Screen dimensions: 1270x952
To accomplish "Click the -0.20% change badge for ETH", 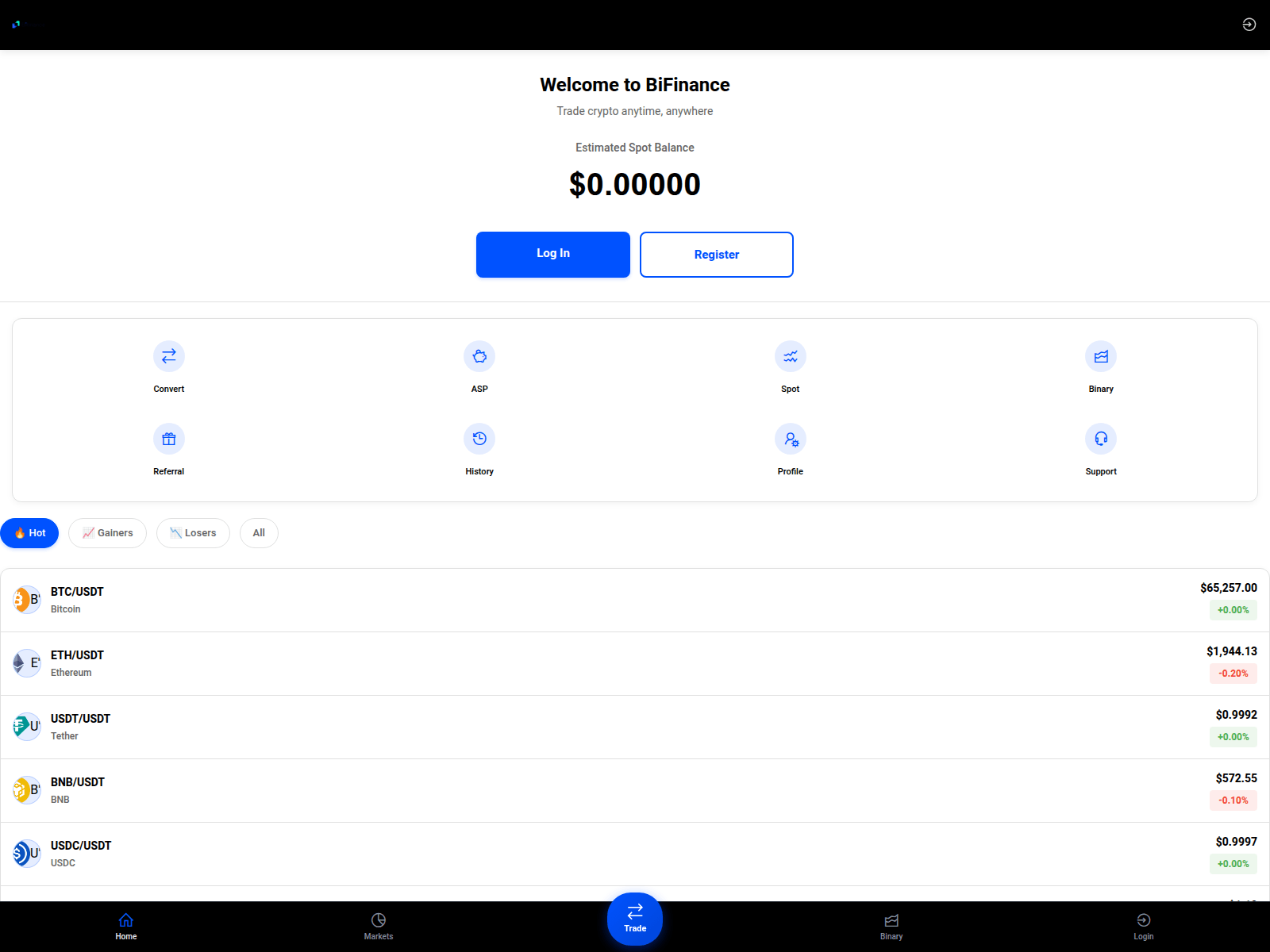I will tap(1233, 674).
